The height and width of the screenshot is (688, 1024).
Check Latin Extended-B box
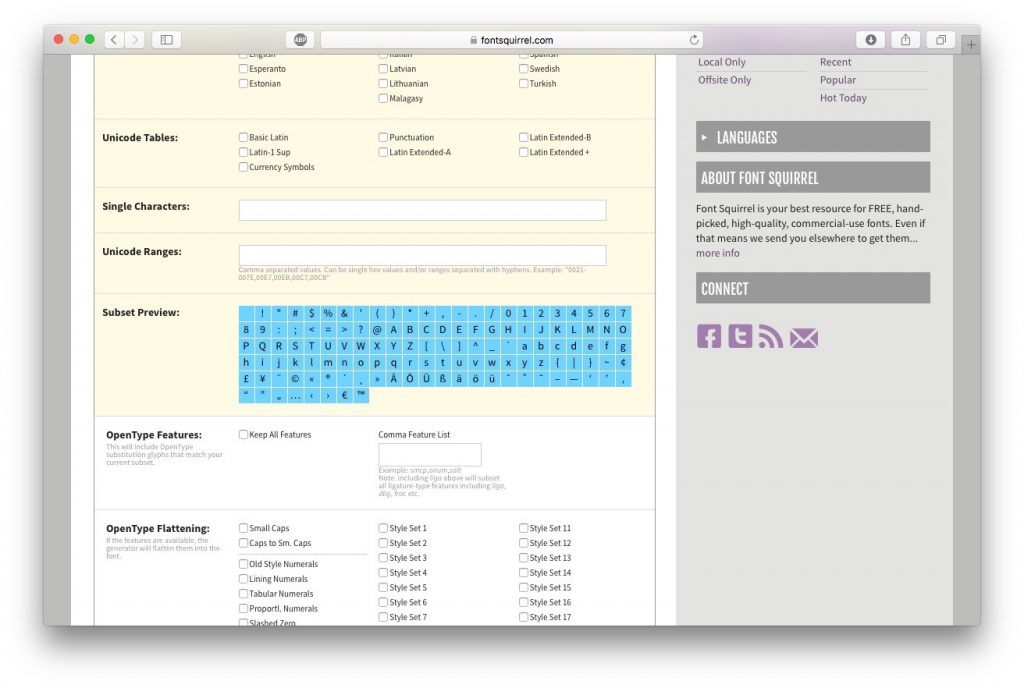click(523, 137)
